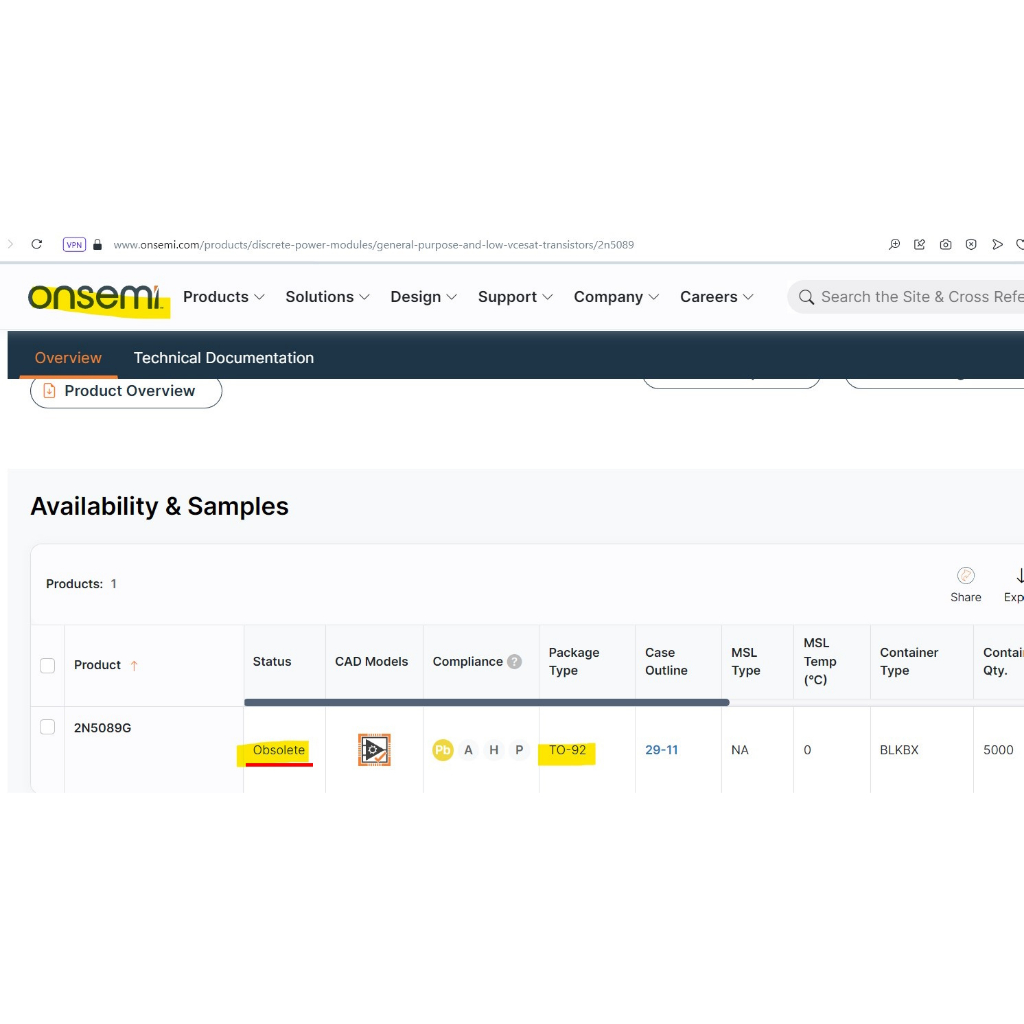
Task: Click the A compliance badge
Action: [x=468, y=750]
